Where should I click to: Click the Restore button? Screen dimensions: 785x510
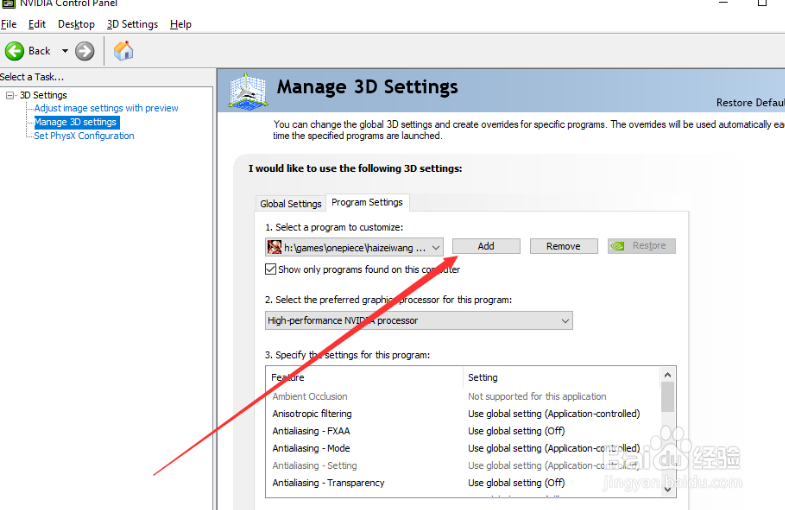(x=642, y=246)
